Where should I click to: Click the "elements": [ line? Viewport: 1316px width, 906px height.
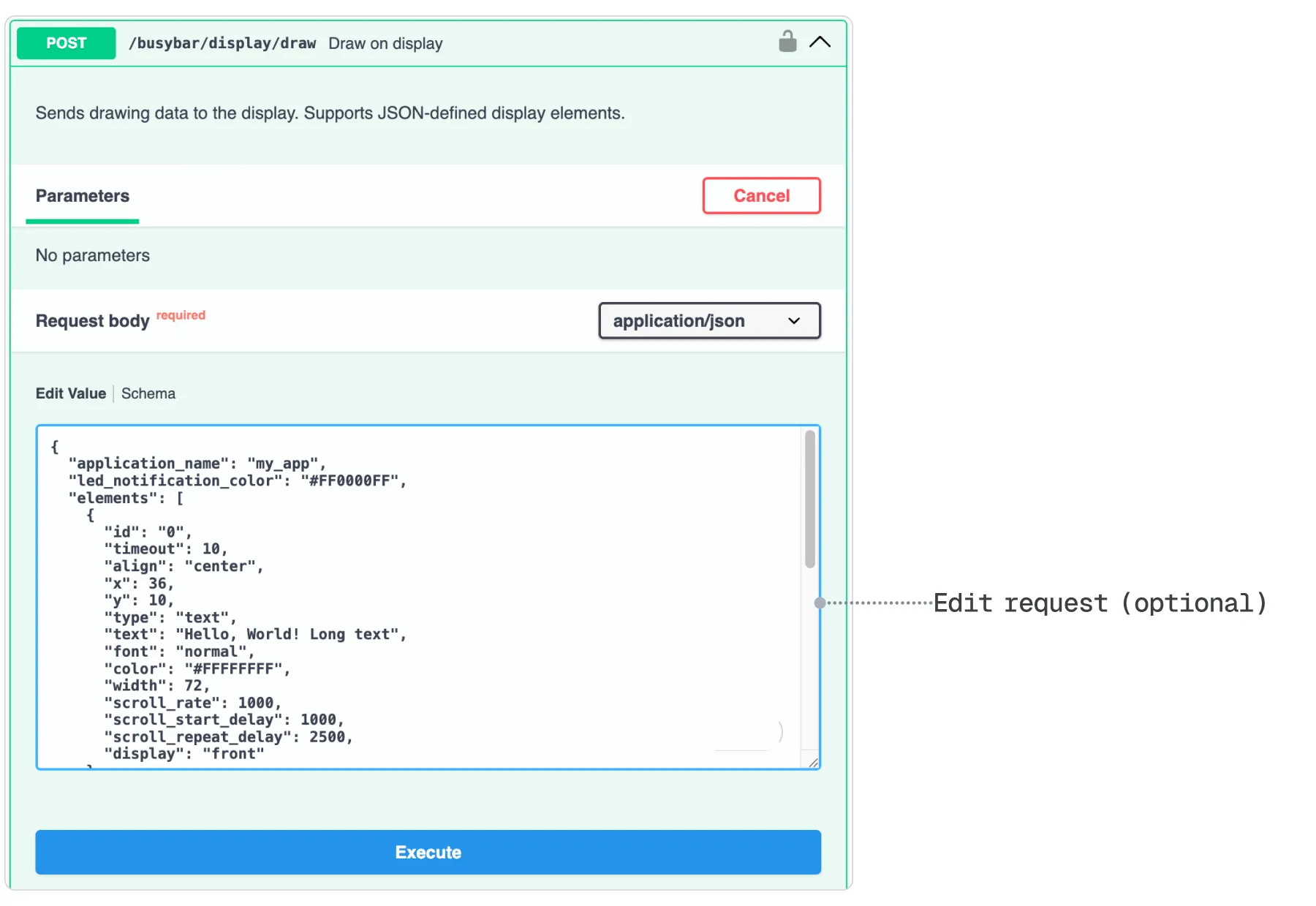(x=126, y=498)
